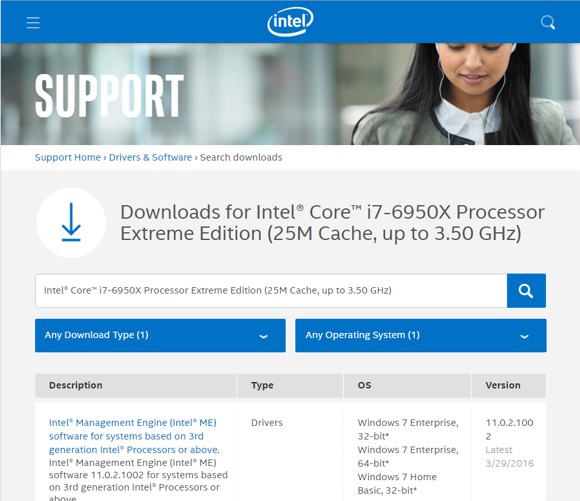Expand Any Operating System dropdown
580x501 pixels.
[x=421, y=335]
